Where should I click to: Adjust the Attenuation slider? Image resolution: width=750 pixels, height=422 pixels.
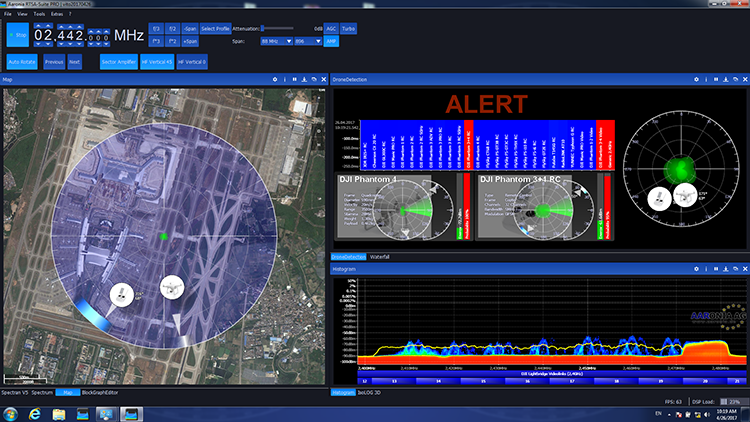click(277, 28)
